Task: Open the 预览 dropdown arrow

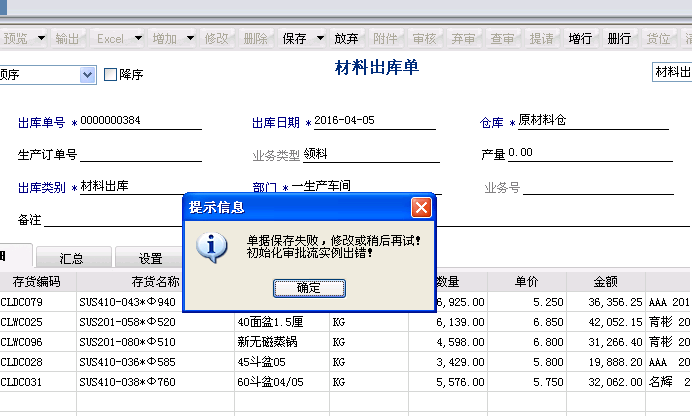Action: point(41,39)
